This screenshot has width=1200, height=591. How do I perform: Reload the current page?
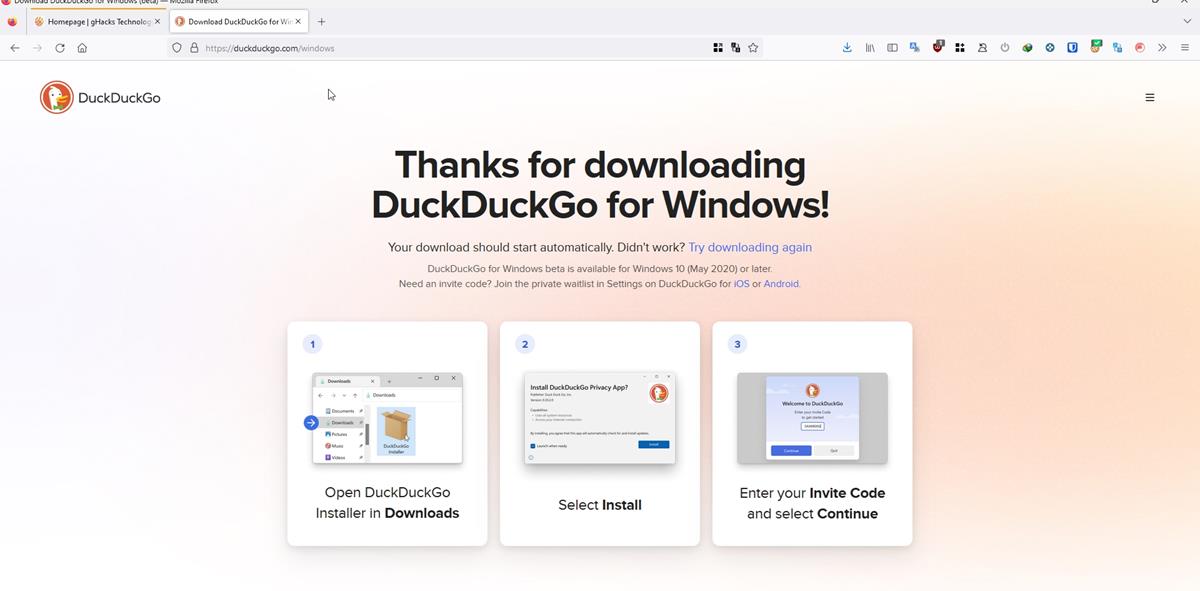click(x=59, y=47)
